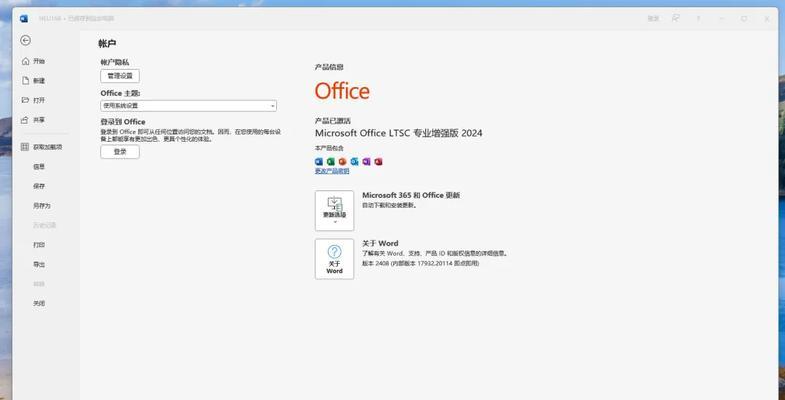This screenshot has width=785, height=400.
Task: Click the 登录 button under 登录到 Office
Action: coord(120,152)
